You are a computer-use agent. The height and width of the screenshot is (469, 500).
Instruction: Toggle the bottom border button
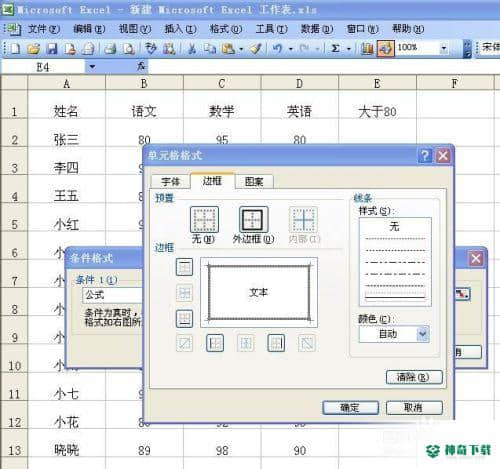(184, 318)
